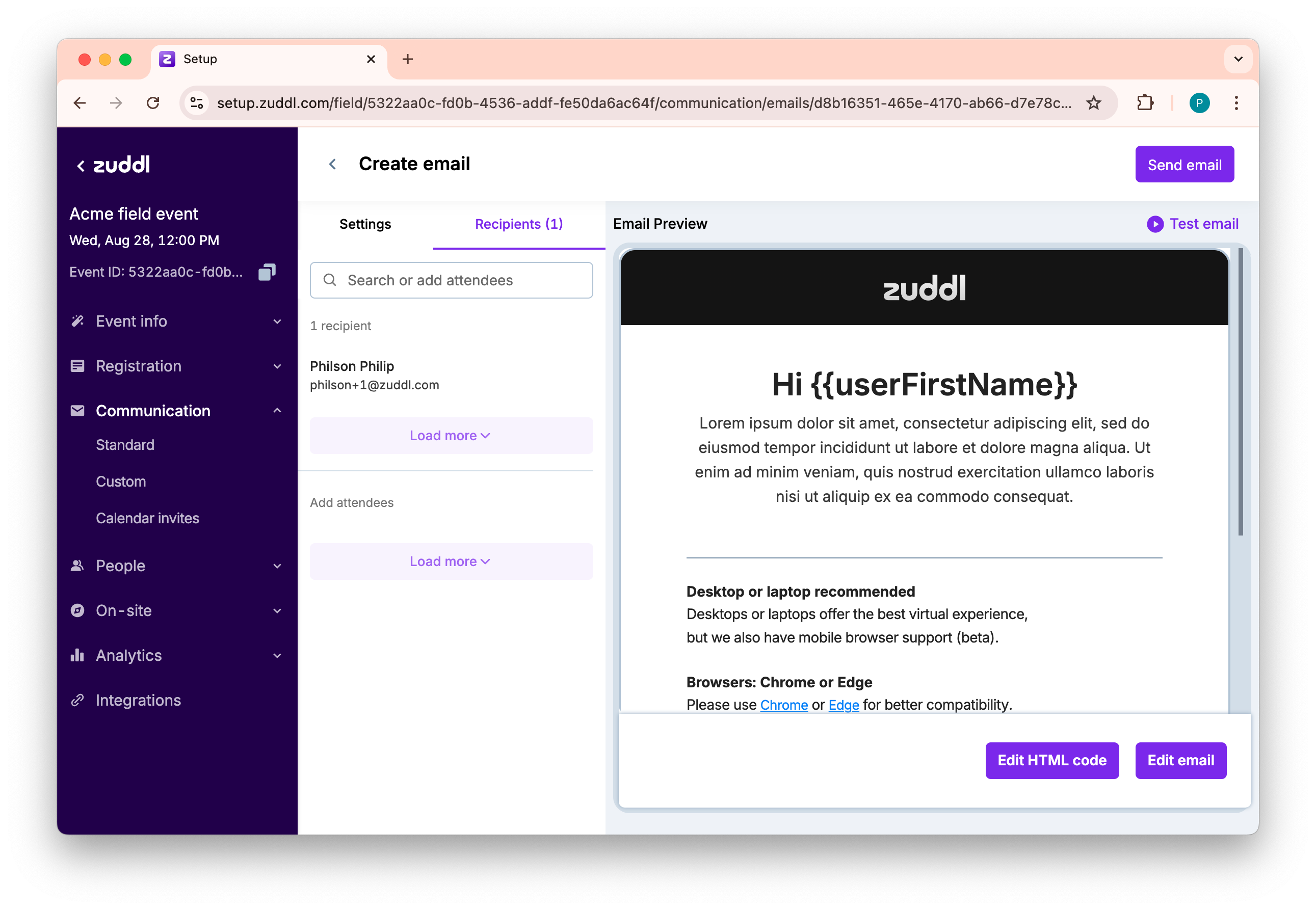Switch to the Settings tab
Viewport: 1316px width, 910px height.
coord(365,224)
